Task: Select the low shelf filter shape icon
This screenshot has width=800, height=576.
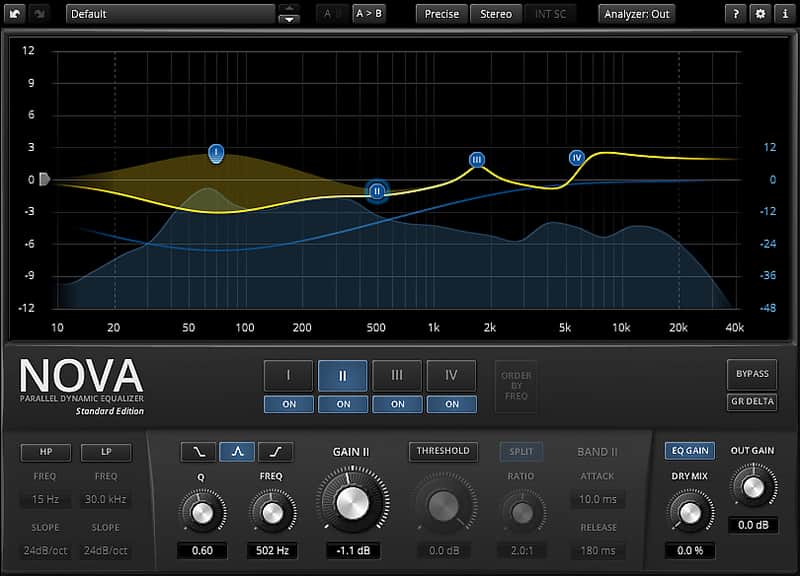Action: pyautogui.click(x=198, y=452)
